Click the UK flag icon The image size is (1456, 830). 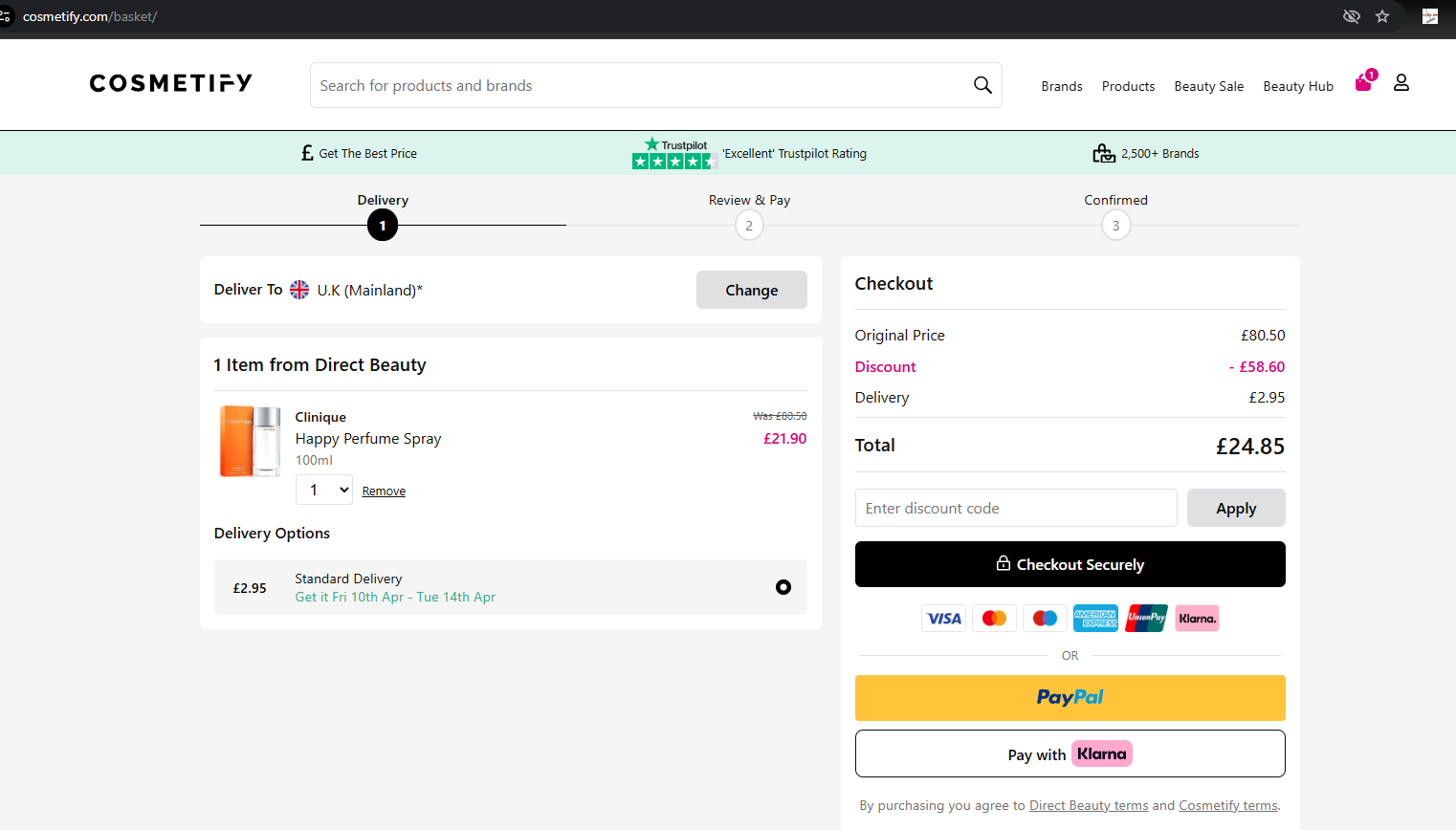(x=299, y=290)
